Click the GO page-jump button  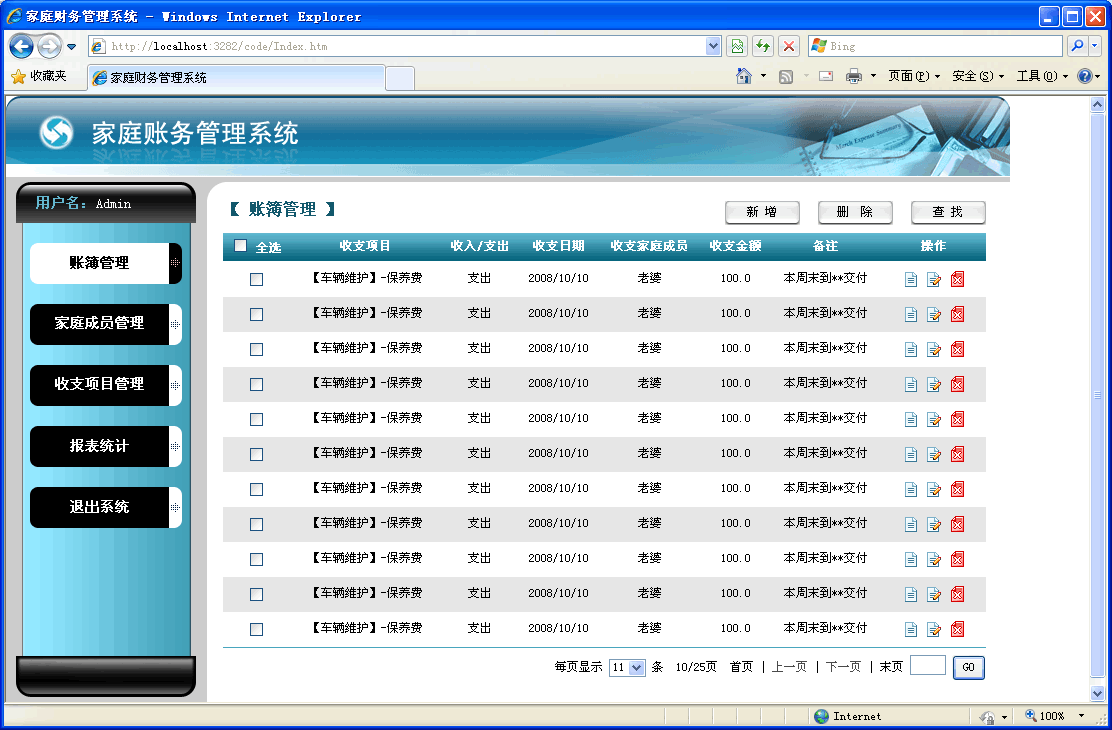[x=969, y=668]
